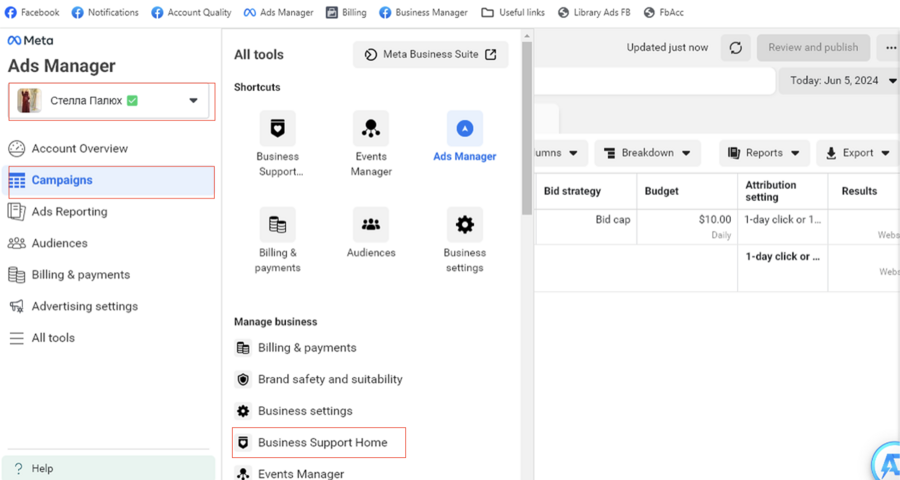Click the Bid strategy column header
Image resolution: width=900 pixels, height=480 pixels.
click(585, 191)
